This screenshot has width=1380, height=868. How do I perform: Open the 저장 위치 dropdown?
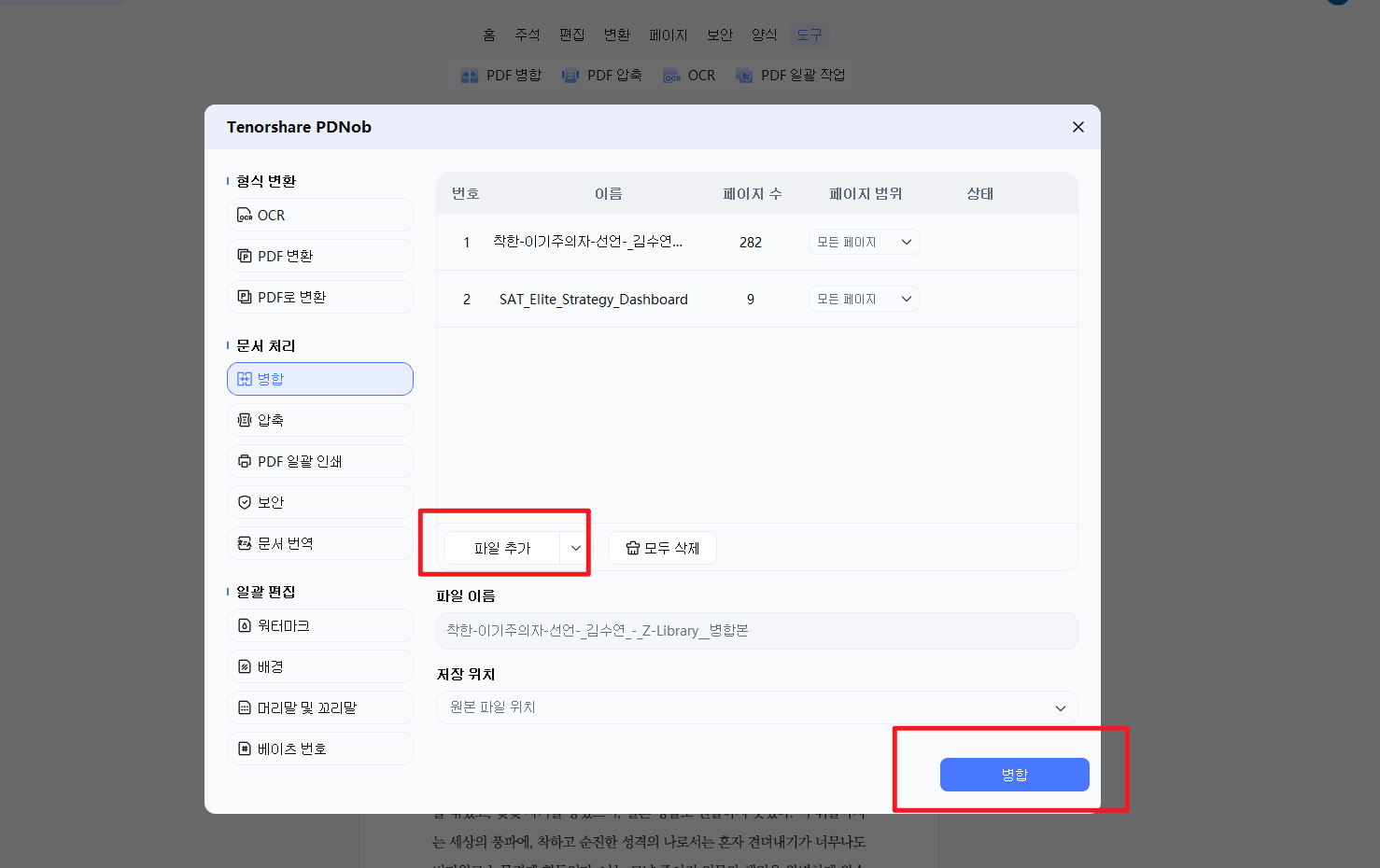click(x=756, y=707)
